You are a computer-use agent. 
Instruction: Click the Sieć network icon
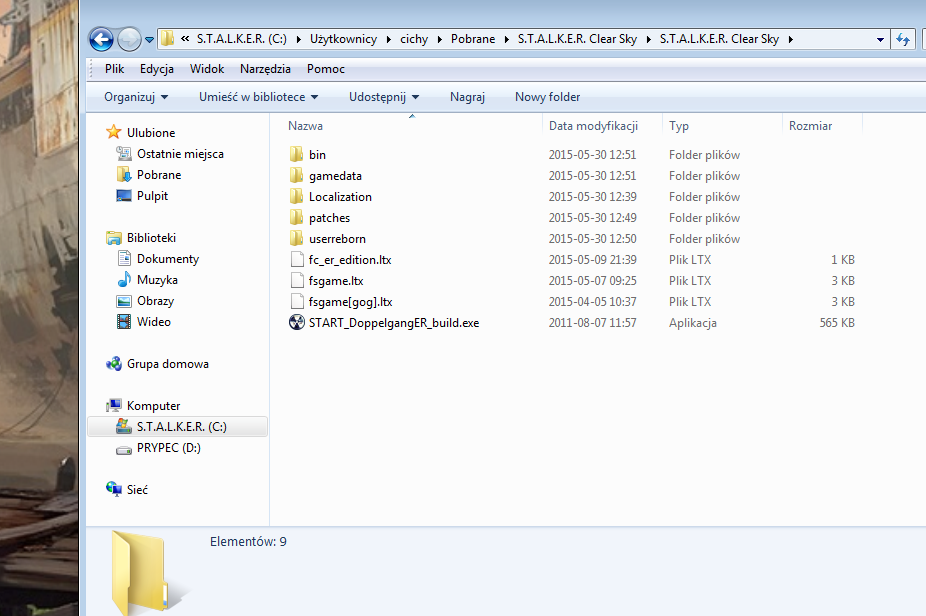tap(113, 488)
